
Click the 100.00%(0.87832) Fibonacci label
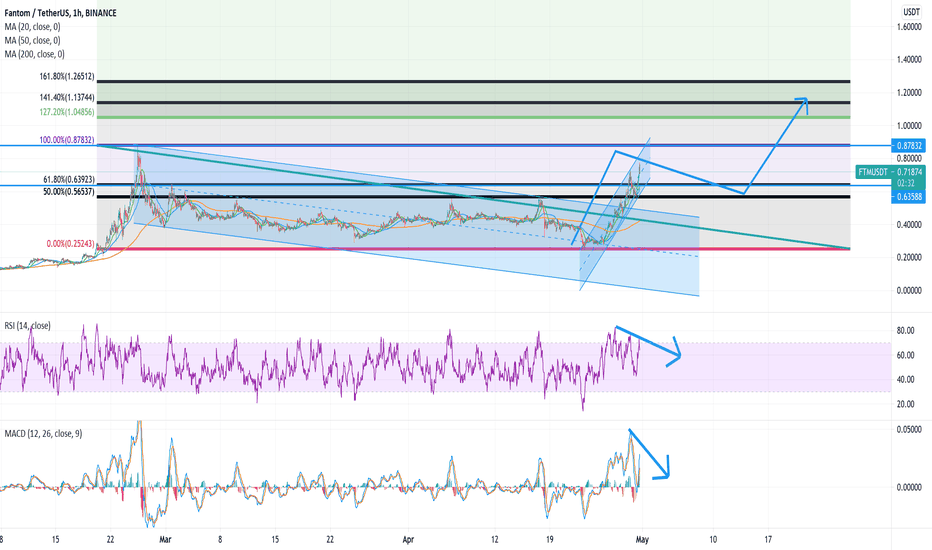(67, 140)
